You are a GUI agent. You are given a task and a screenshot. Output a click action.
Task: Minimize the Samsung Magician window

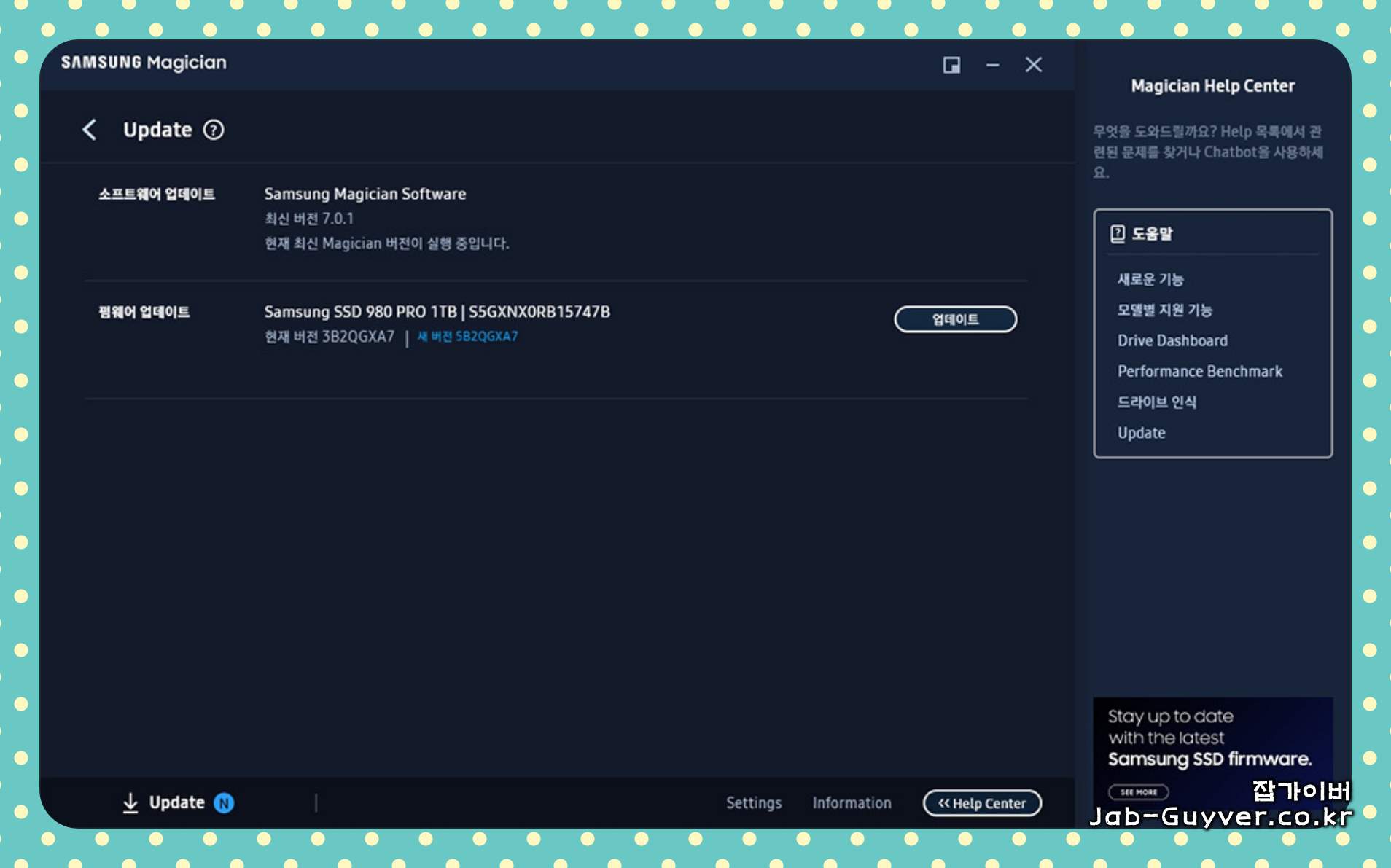tap(992, 65)
